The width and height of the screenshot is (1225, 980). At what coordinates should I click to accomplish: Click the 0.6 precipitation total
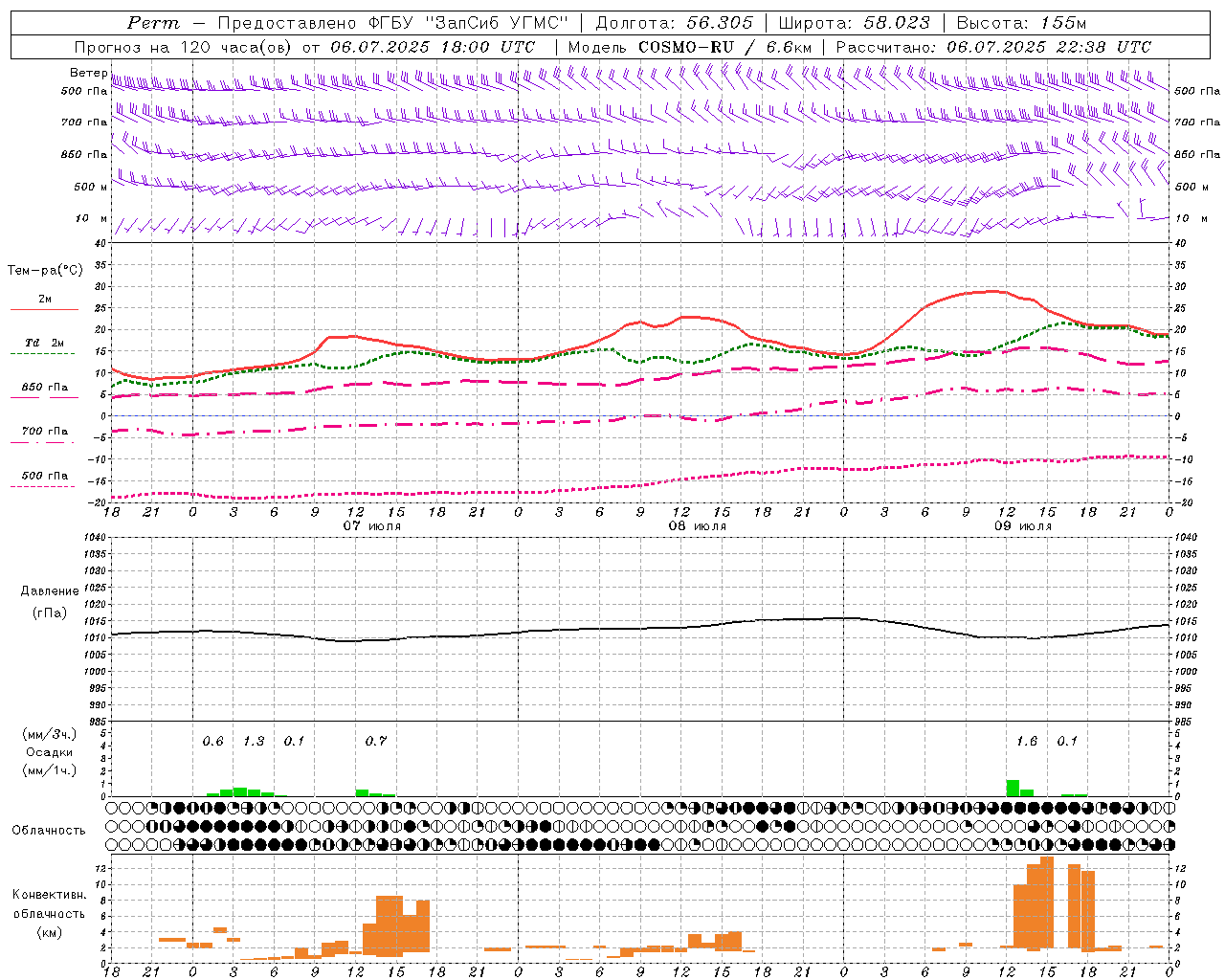(x=212, y=742)
